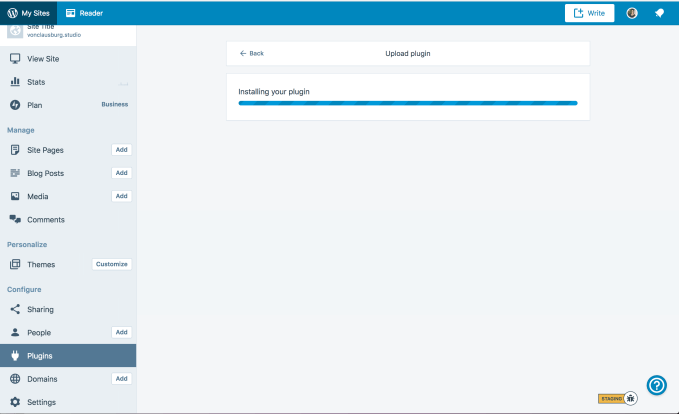Open Domains

point(42,379)
